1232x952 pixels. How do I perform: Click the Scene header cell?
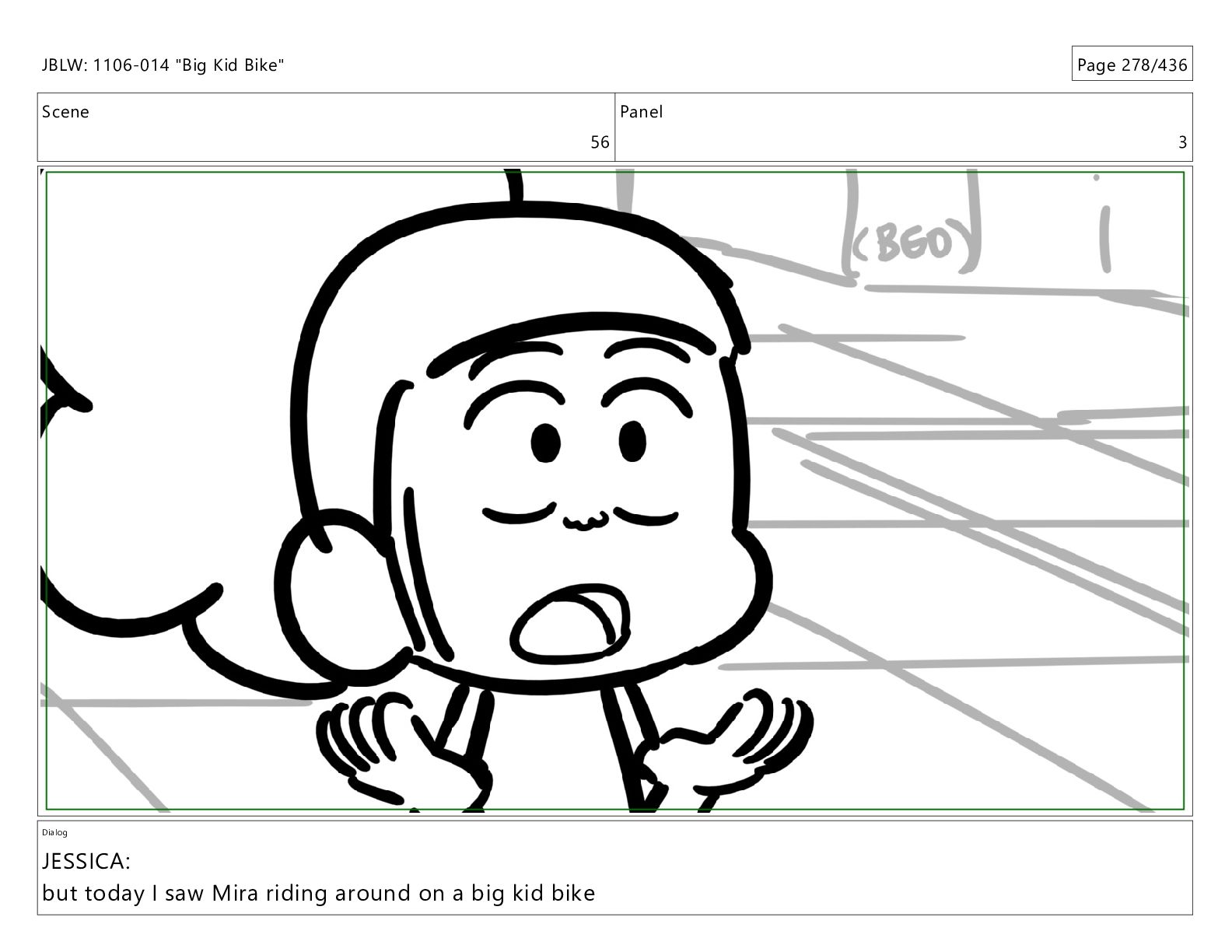pyautogui.click(x=326, y=127)
